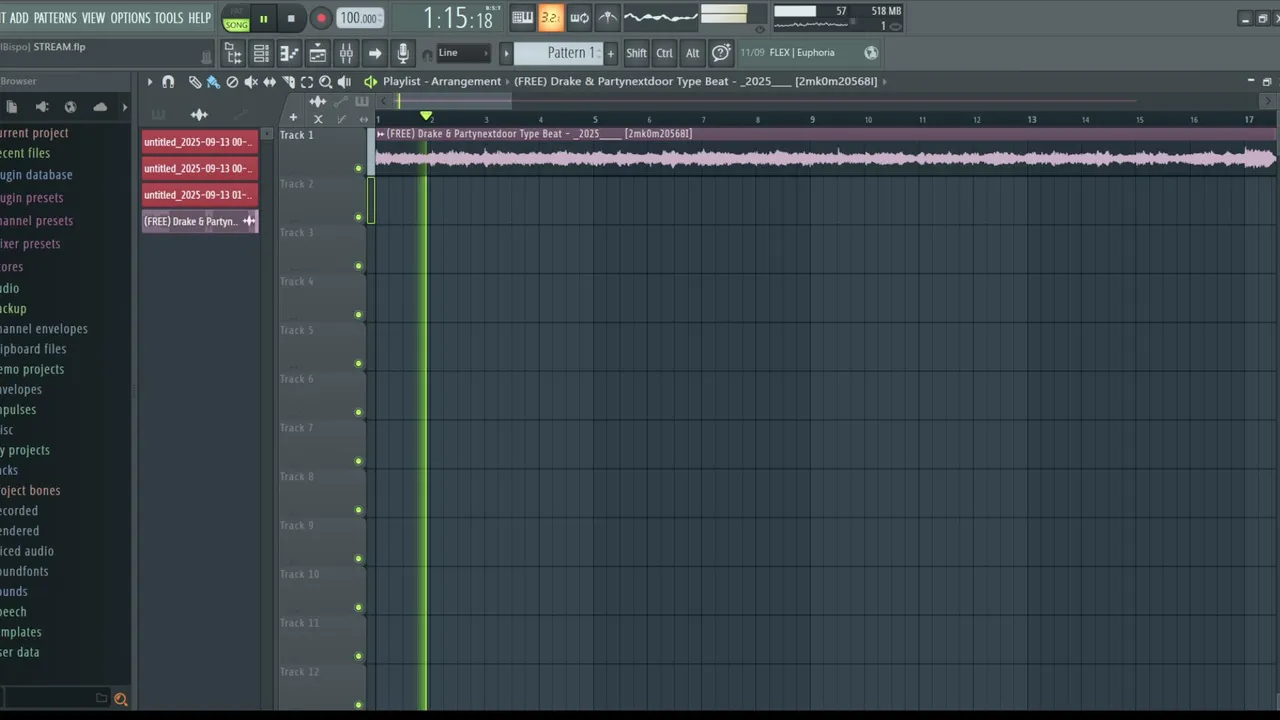
Task: Pause playback with the pause button
Action: click(x=263, y=18)
